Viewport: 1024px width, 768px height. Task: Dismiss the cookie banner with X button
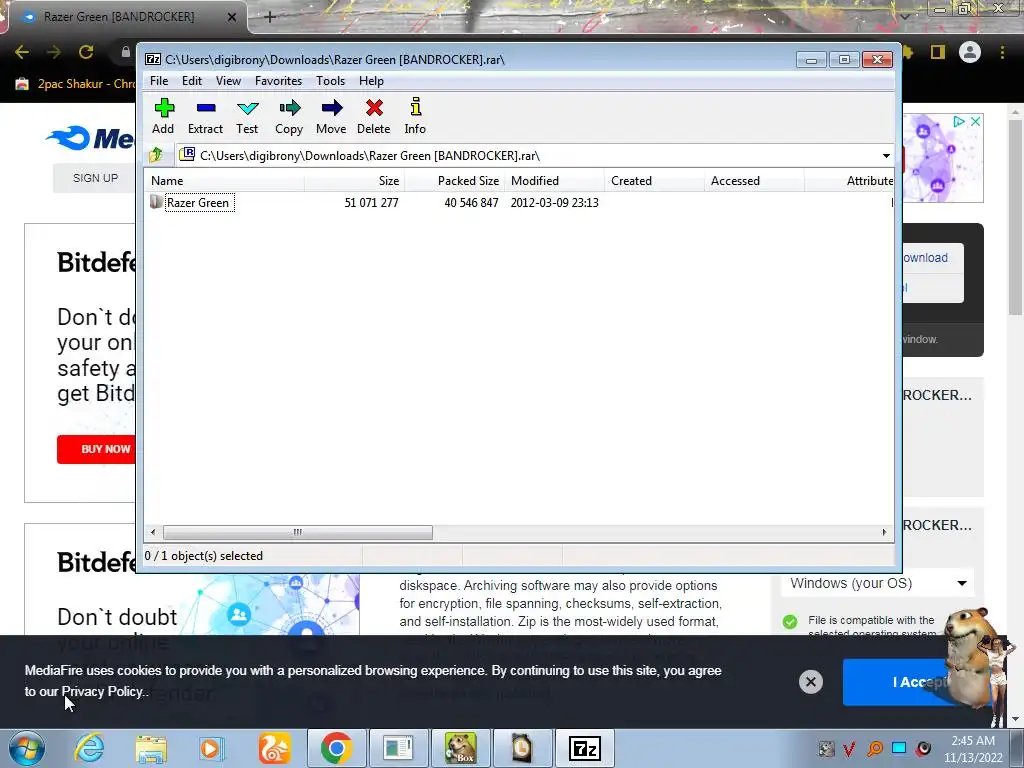point(810,682)
